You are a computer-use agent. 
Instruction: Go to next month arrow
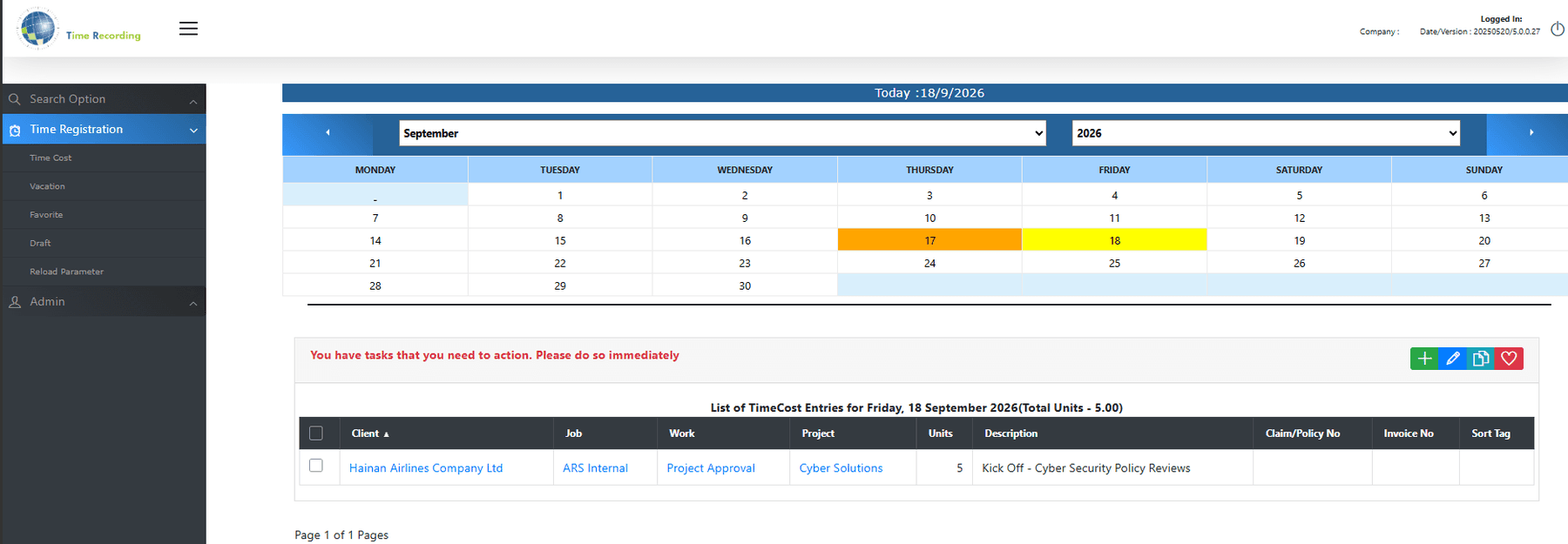tap(1531, 133)
